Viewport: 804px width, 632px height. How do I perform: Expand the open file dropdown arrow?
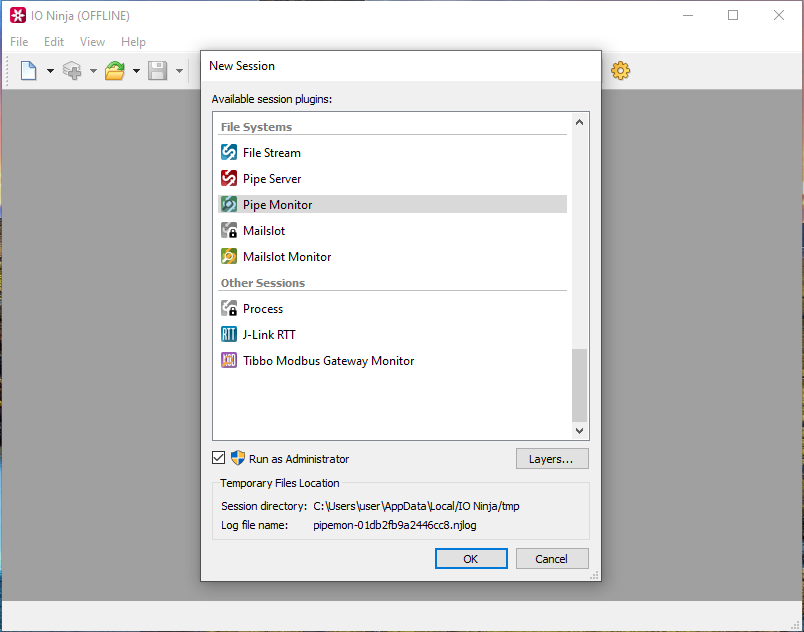136,71
